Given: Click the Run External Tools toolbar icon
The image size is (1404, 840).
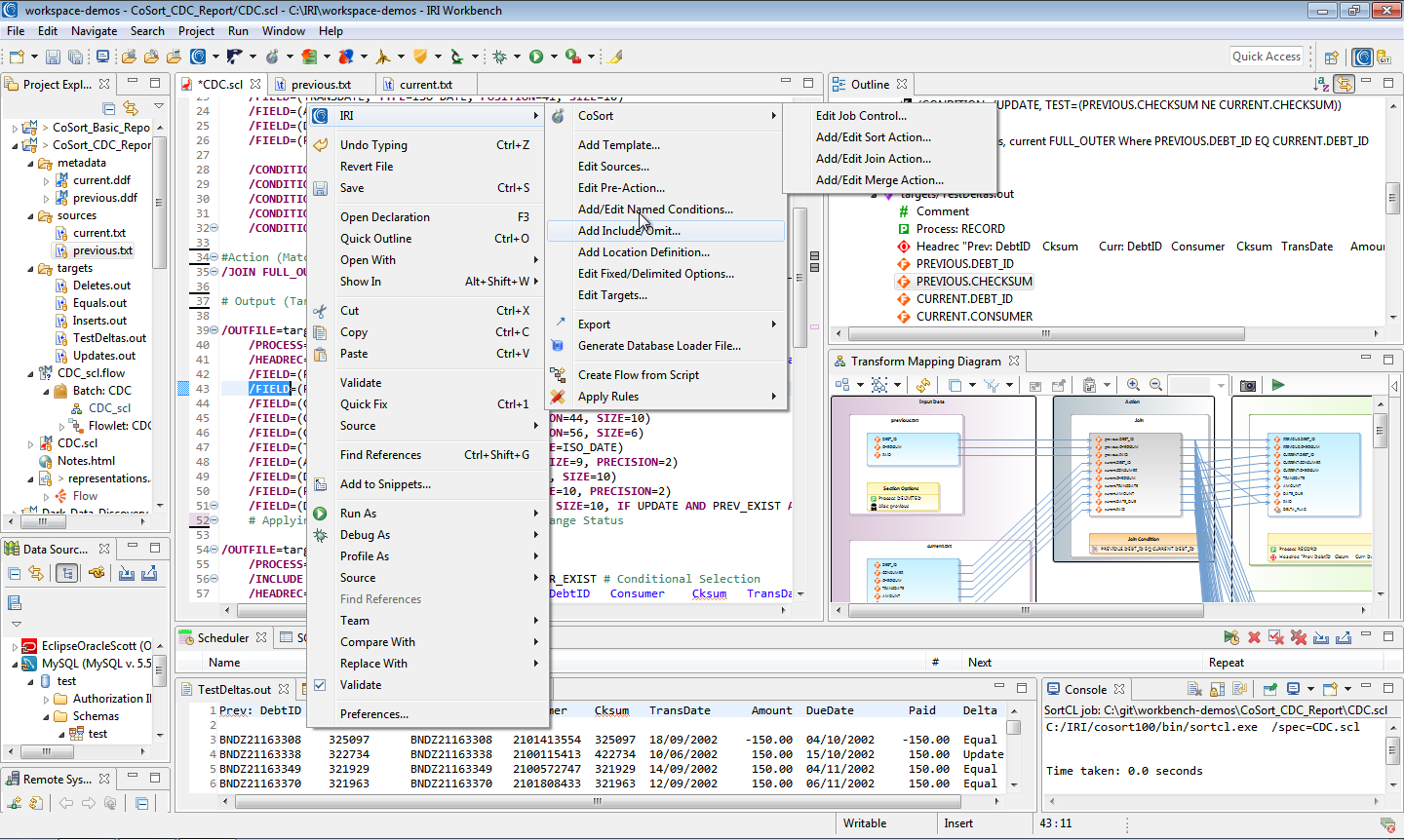Looking at the screenshot, I should 573,57.
